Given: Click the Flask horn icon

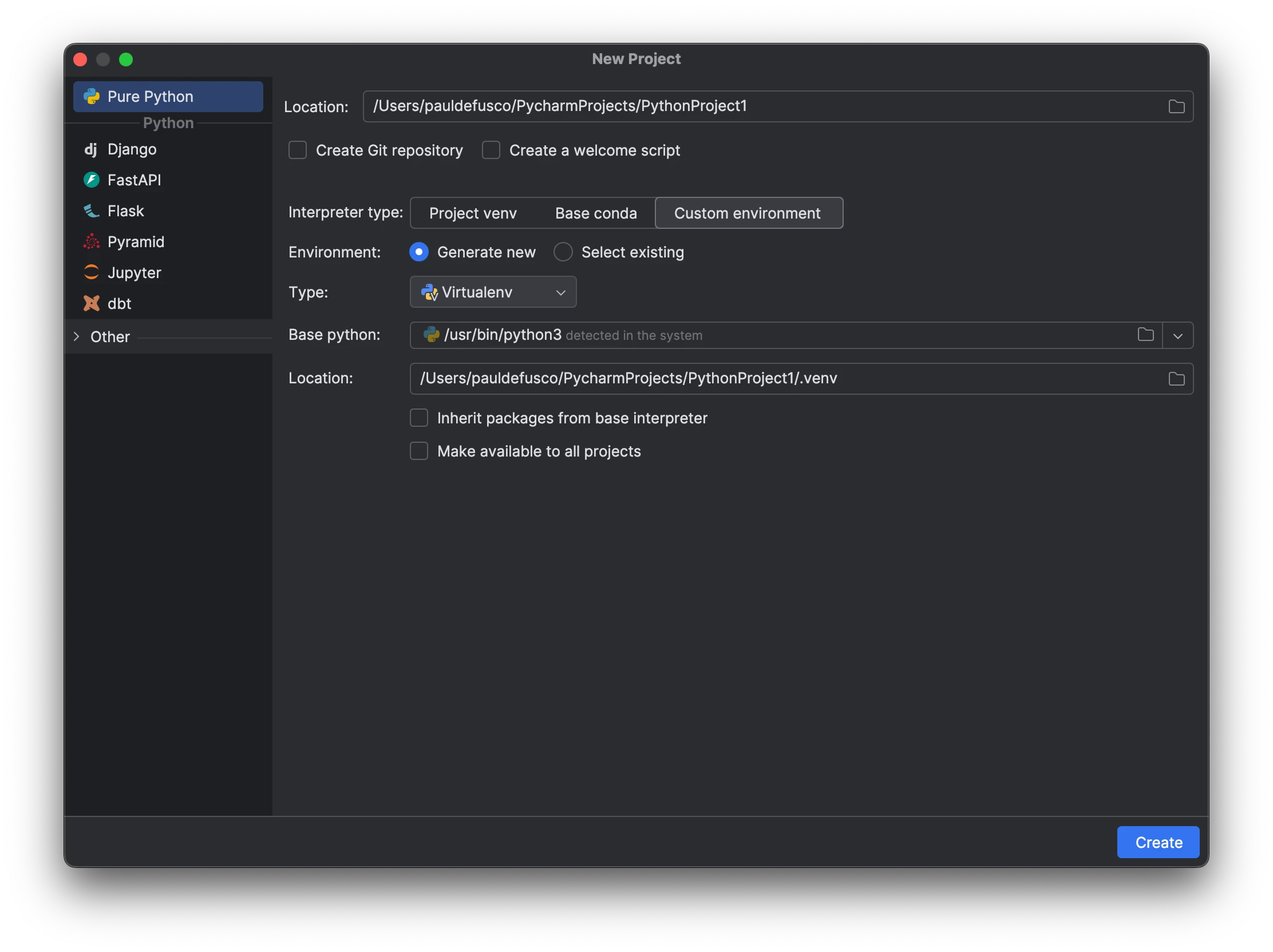Looking at the screenshot, I should [x=92, y=211].
